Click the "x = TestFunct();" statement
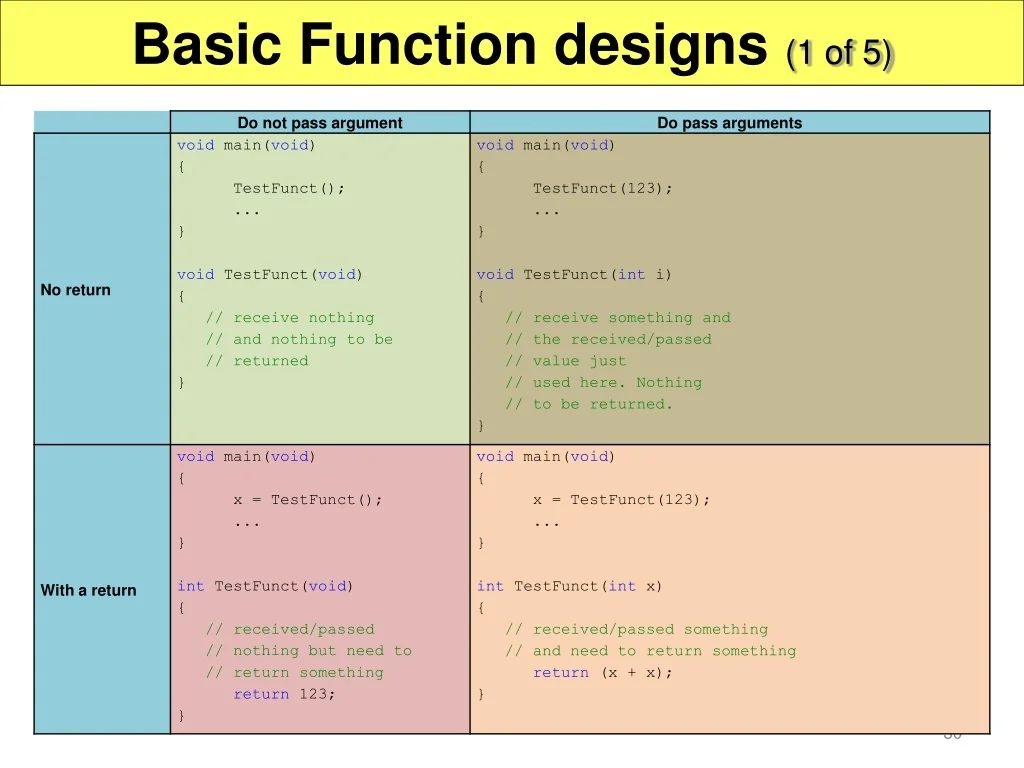Screen dimensions: 1024x768 coord(308,500)
